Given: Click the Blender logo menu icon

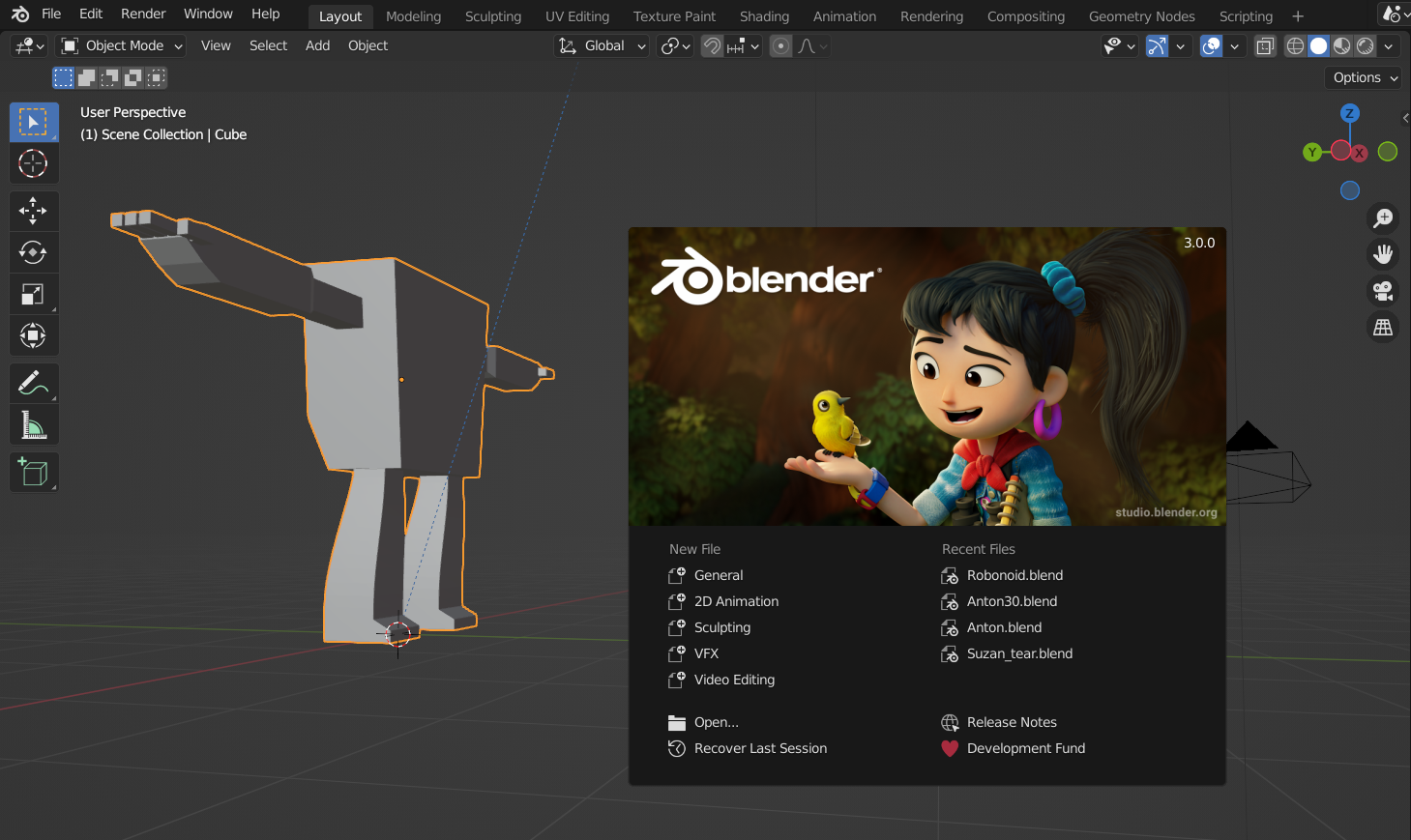Looking at the screenshot, I should (x=20, y=14).
